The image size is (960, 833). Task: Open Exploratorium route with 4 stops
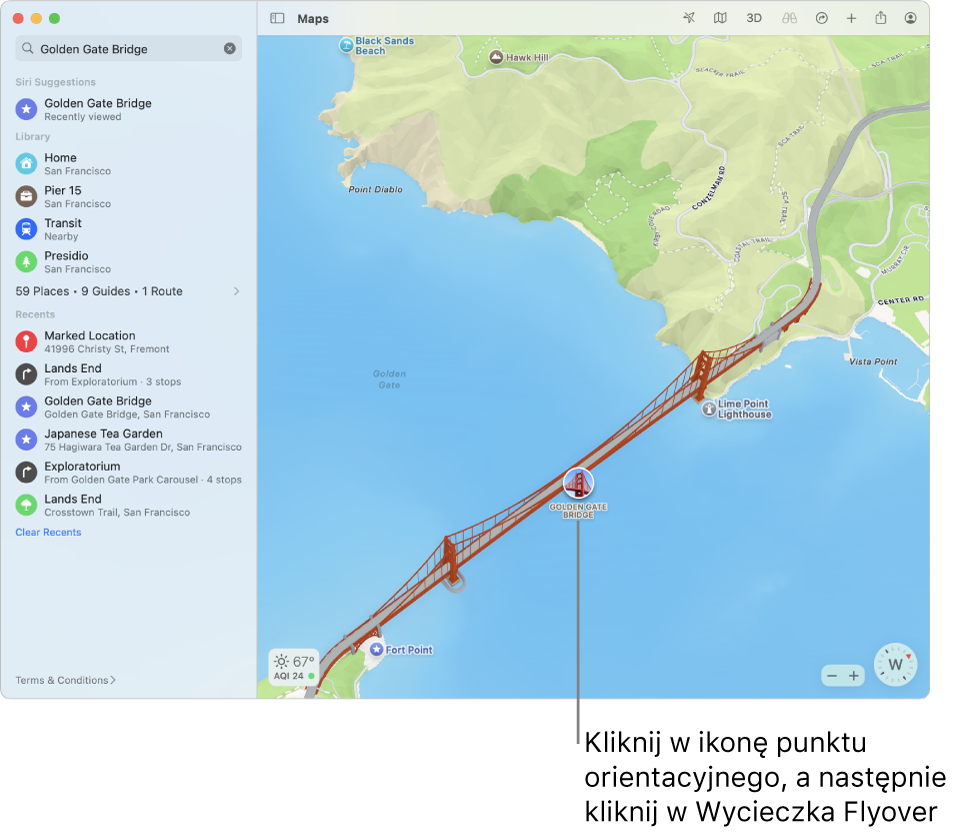(x=129, y=472)
